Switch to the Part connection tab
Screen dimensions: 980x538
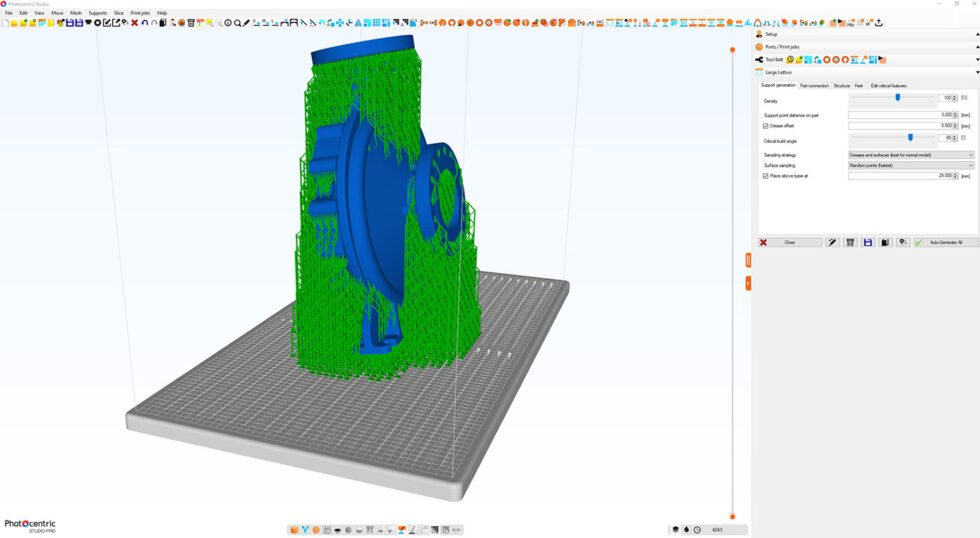(x=814, y=86)
